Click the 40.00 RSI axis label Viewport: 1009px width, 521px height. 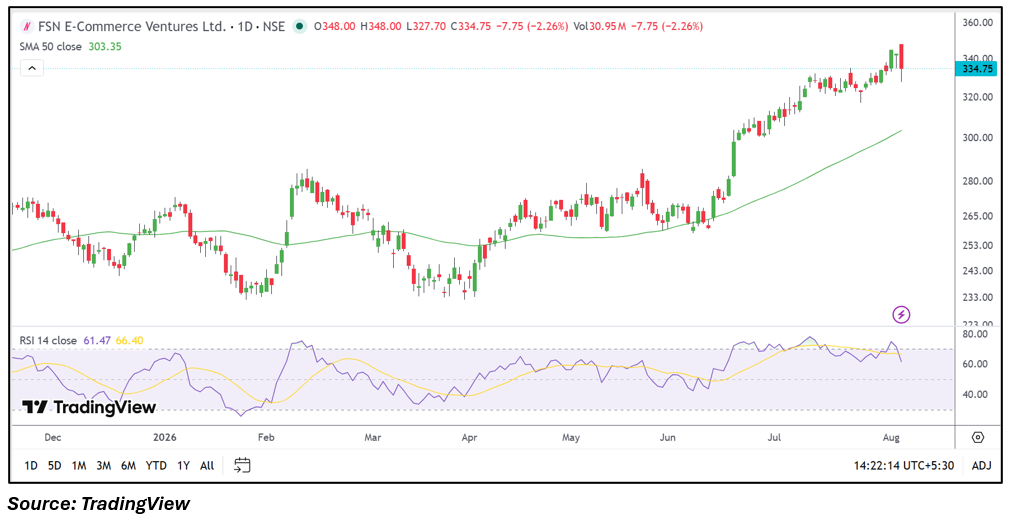[x=976, y=394]
